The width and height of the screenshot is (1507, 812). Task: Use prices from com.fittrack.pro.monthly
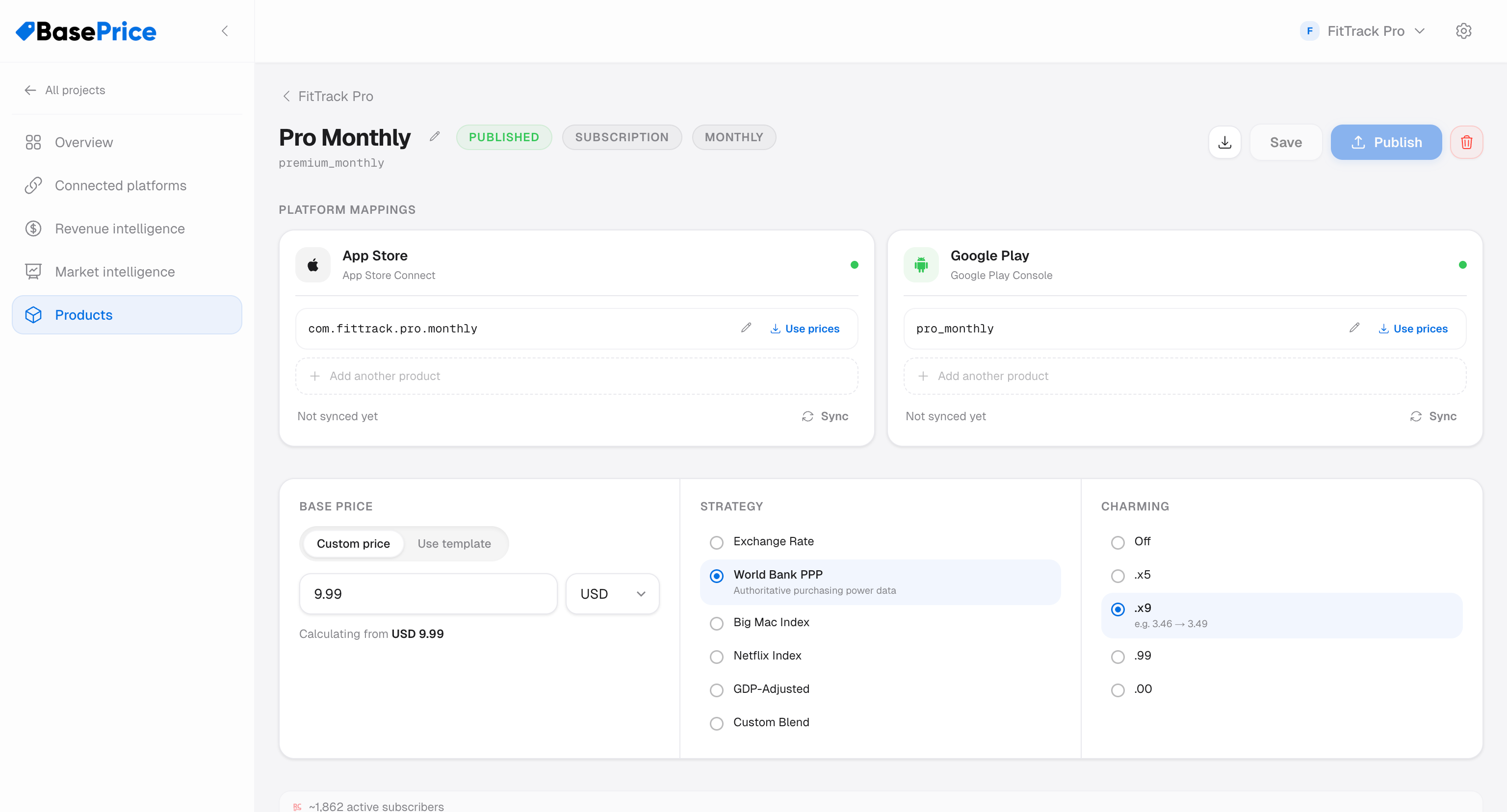805,329
